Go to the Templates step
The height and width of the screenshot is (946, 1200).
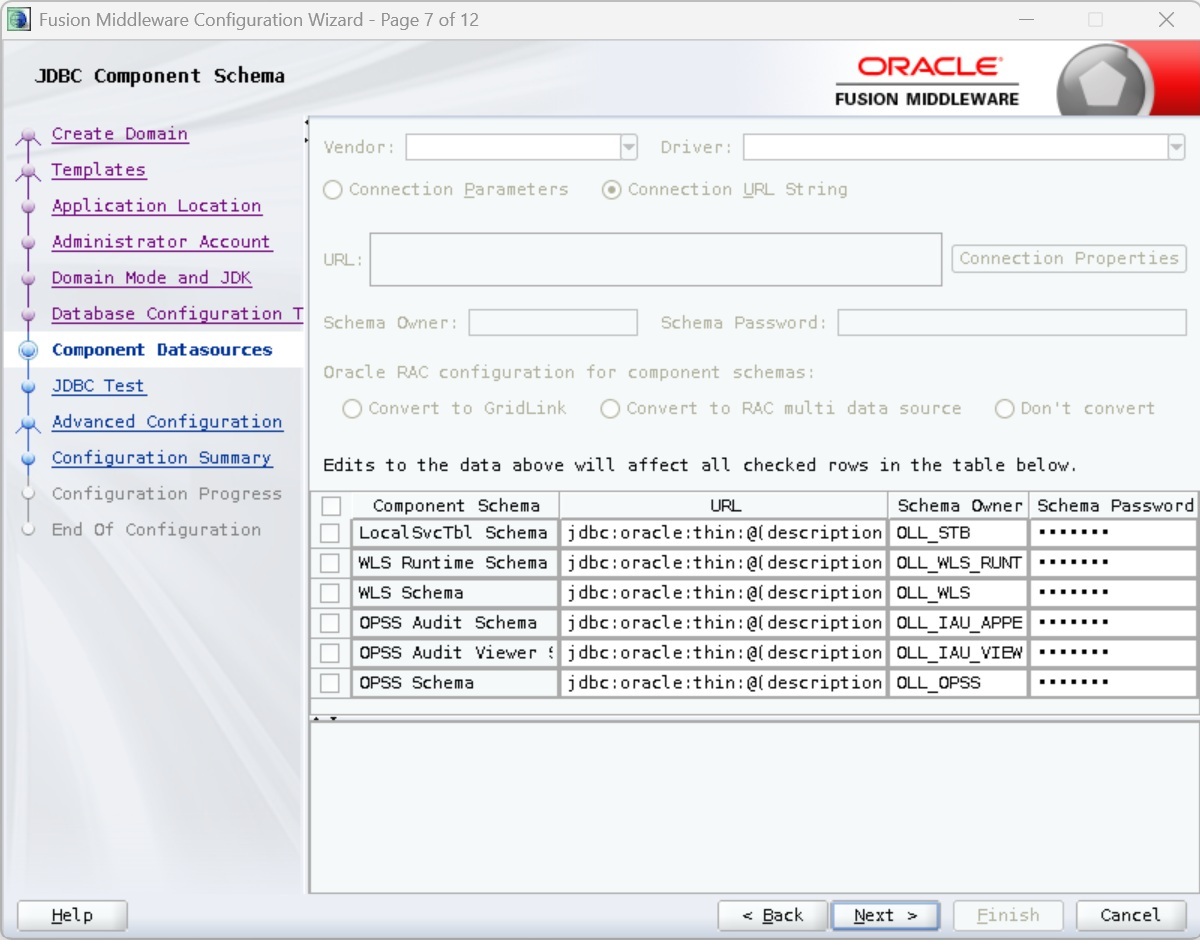[99, 170]
